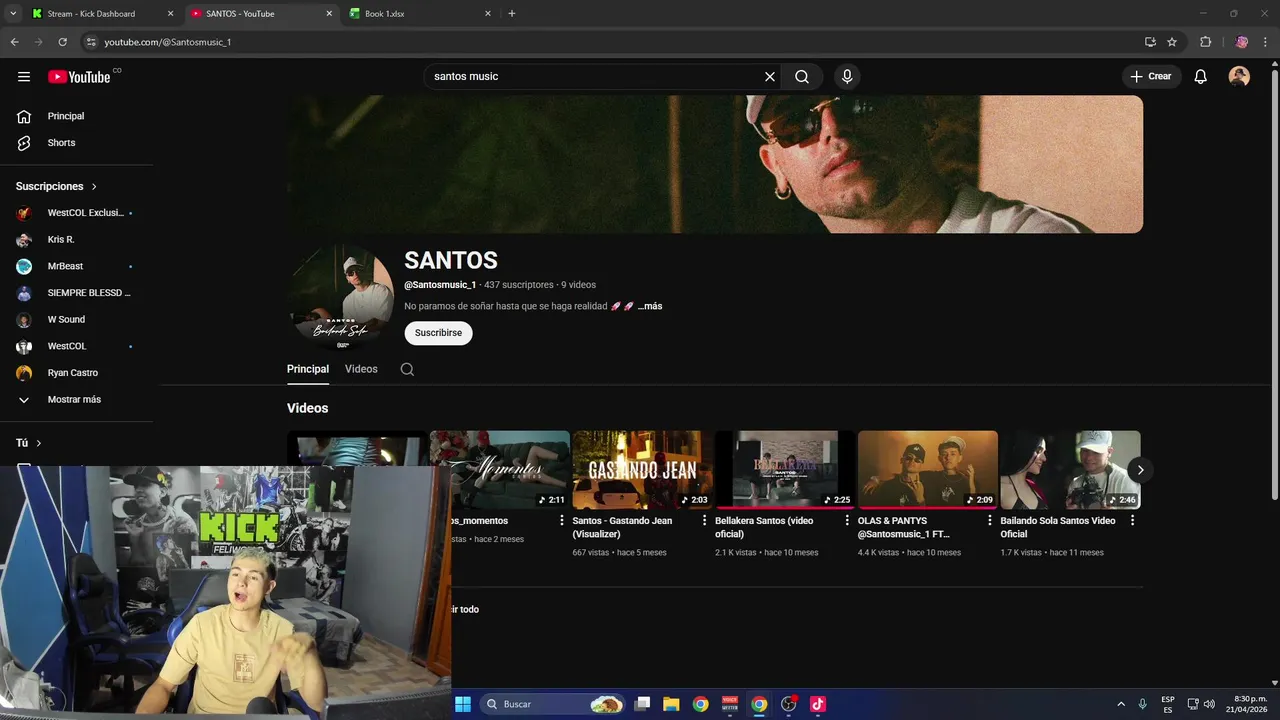Open Chrome profile avatar
The width and height of the screenshot is (1280, 720).
pyautogui.click(x=1241, y=42)
